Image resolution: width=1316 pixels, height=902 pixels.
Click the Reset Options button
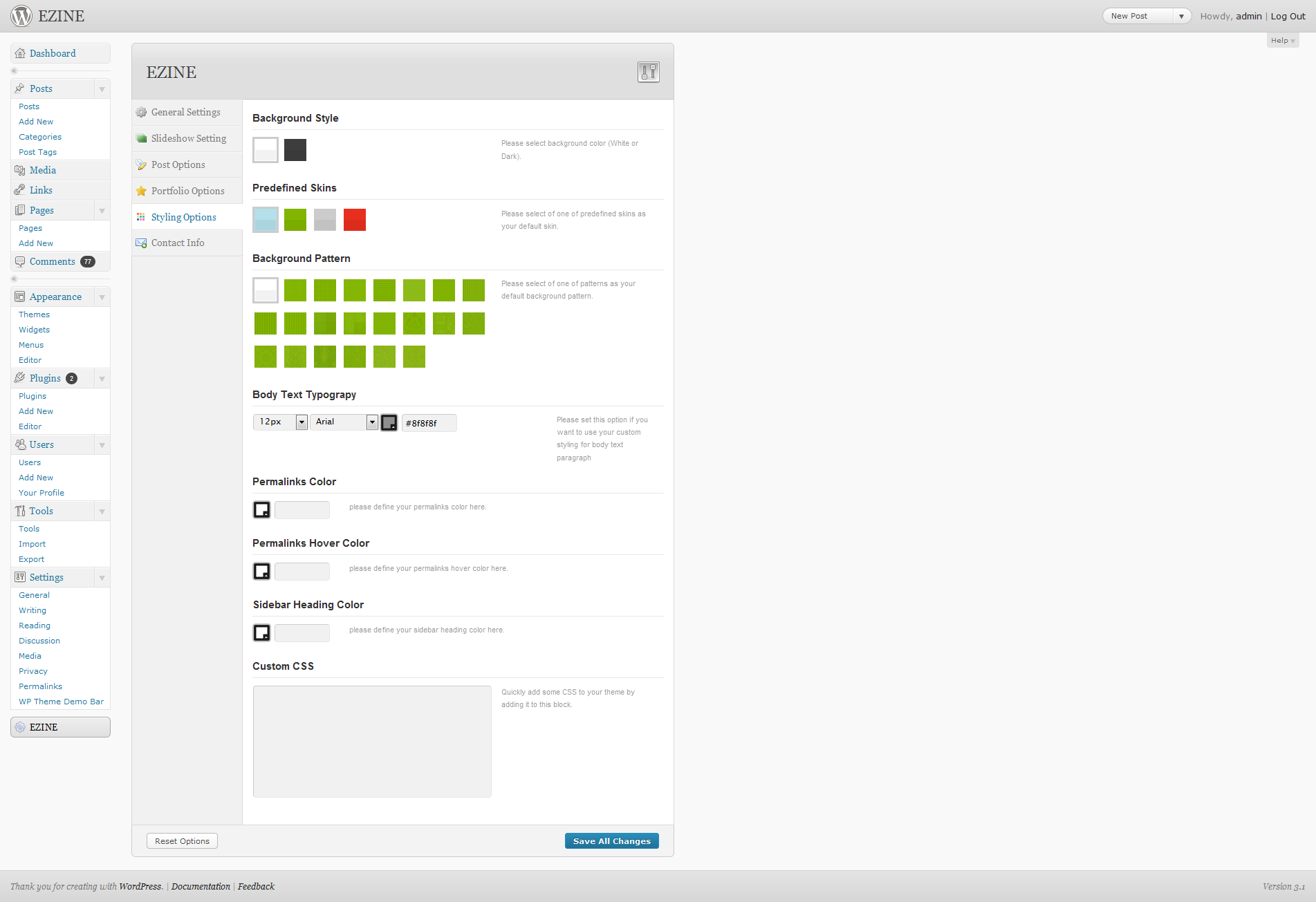[182, 841]
